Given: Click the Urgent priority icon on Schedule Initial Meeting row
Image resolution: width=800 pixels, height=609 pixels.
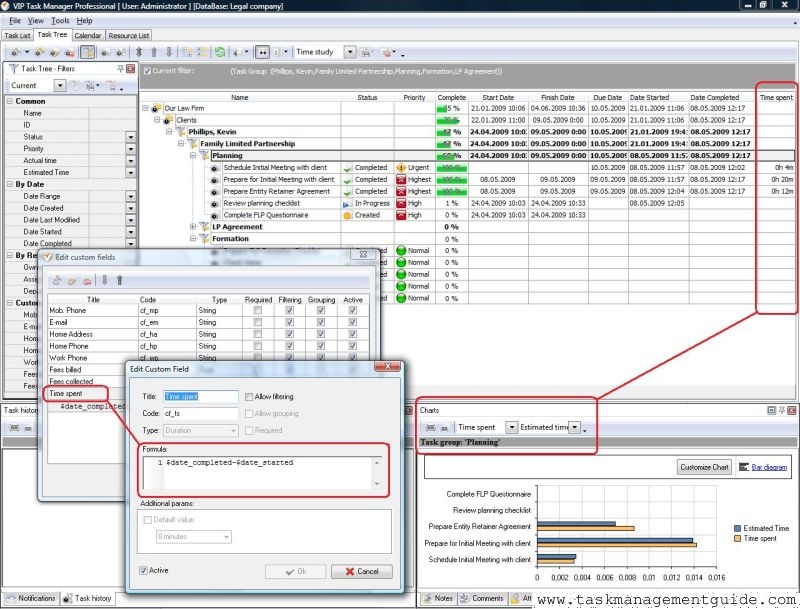Looking at the screenshot, I should 401,168.
